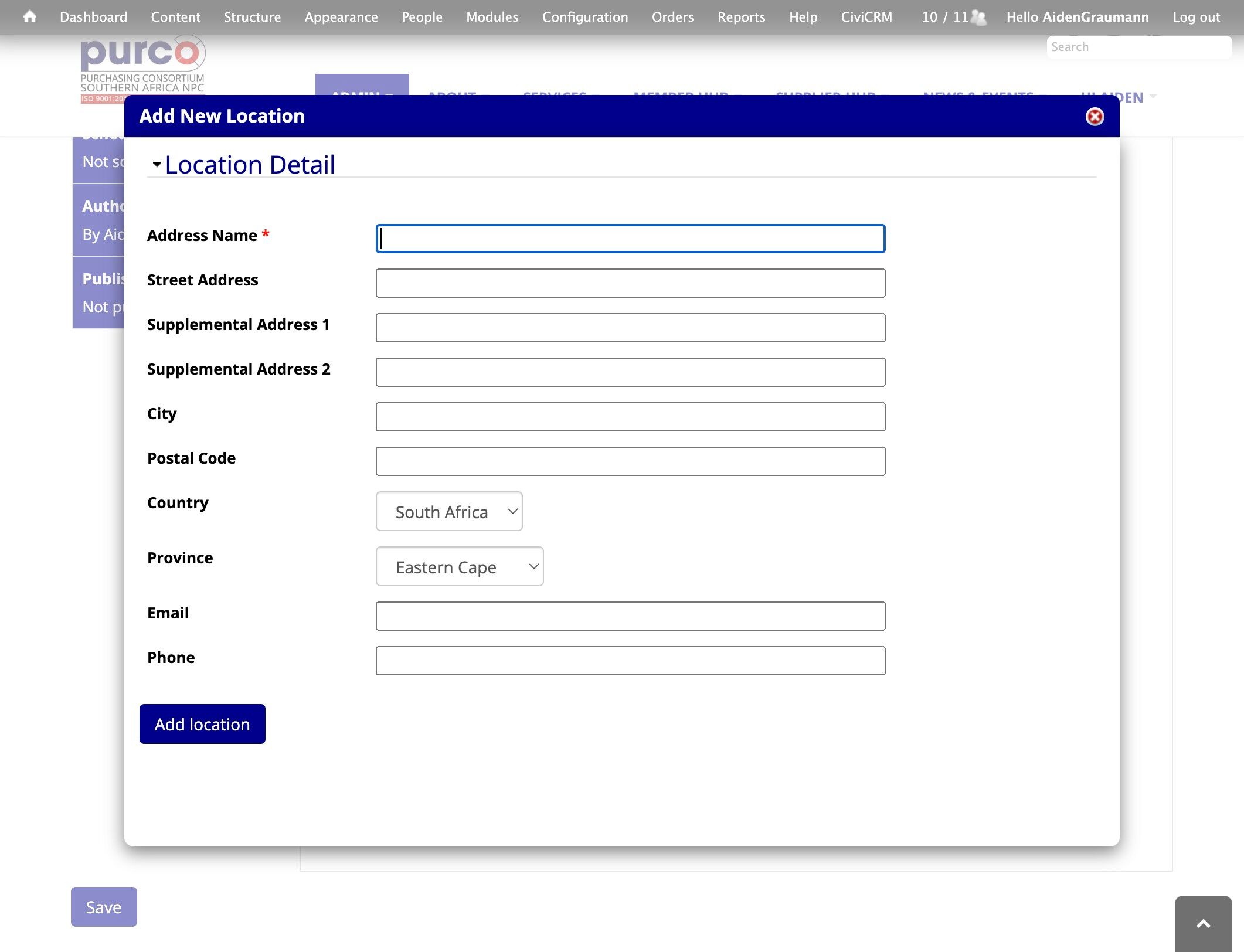Open the CiviCRM admin menu
1244x952 pixels.
866,17
